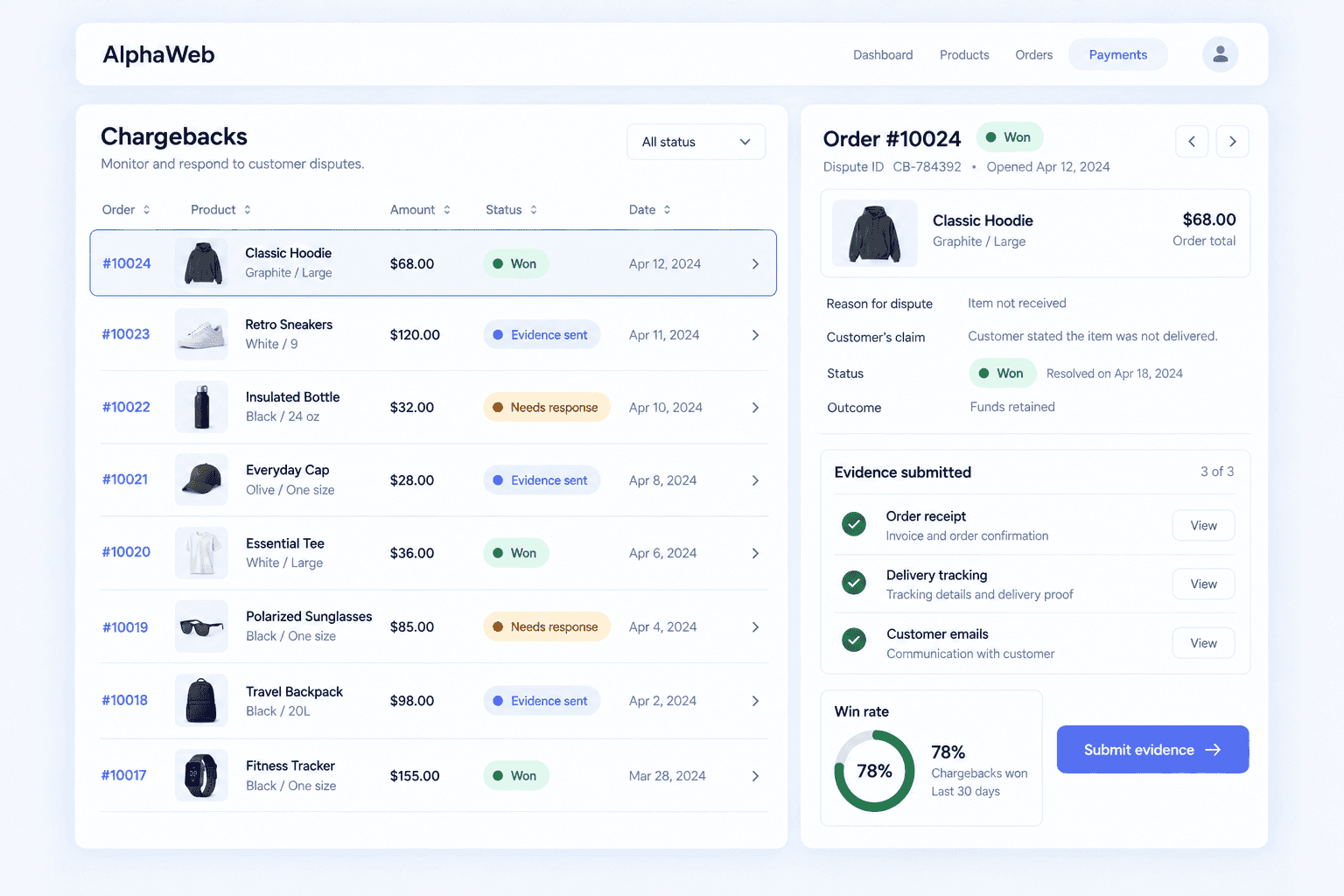Click the Needs response badge for Insulated Bottle
The height and width of the screenshot is (896, 1344).
point(547,407)
